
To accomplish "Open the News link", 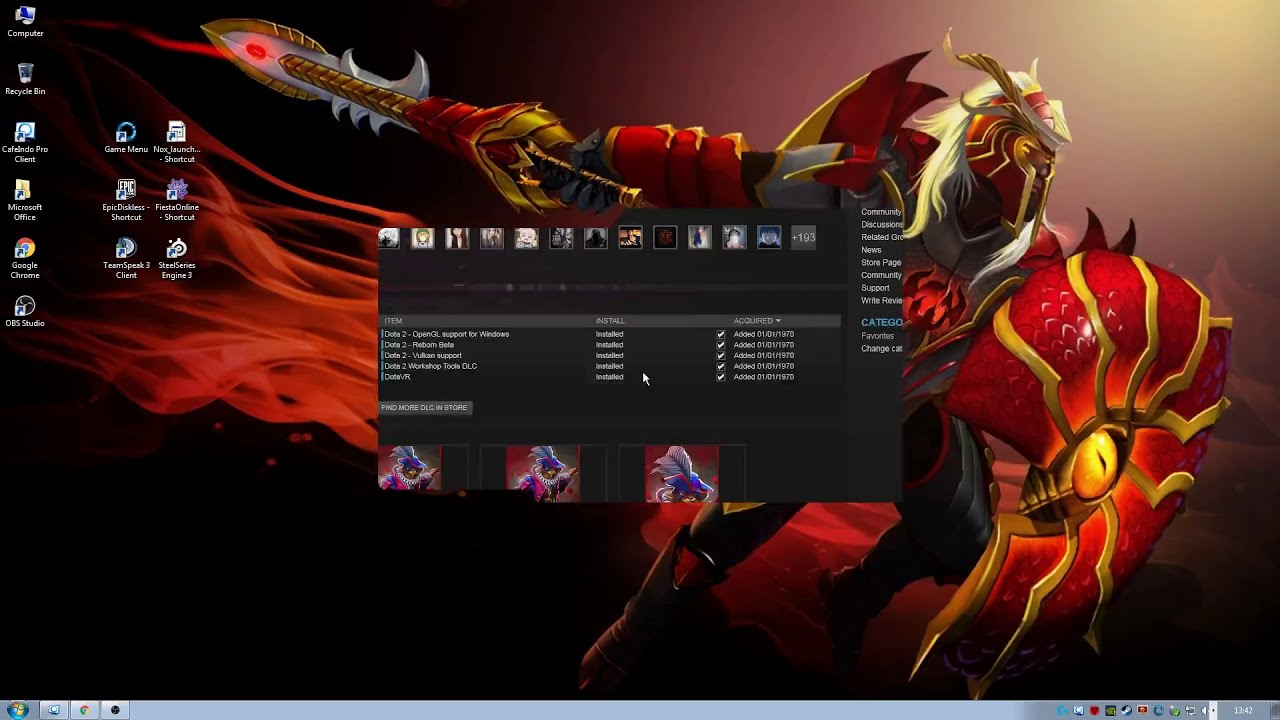I will (x=871, y=250).
